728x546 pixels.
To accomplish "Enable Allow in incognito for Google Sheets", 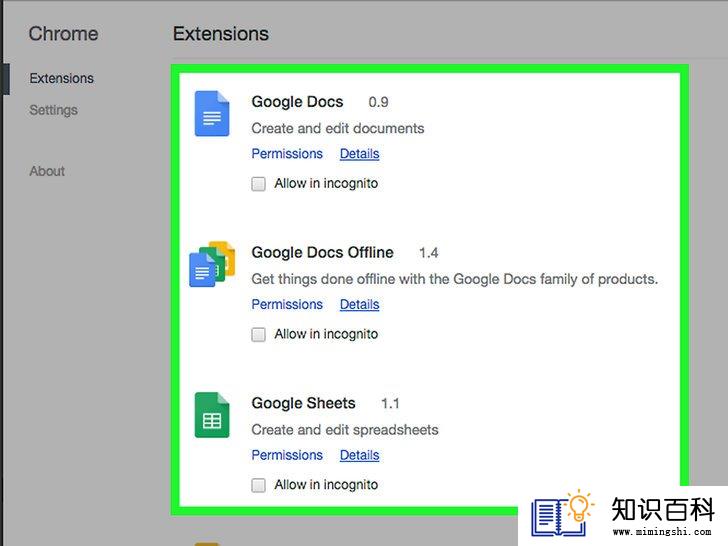I will click(258, 485).
